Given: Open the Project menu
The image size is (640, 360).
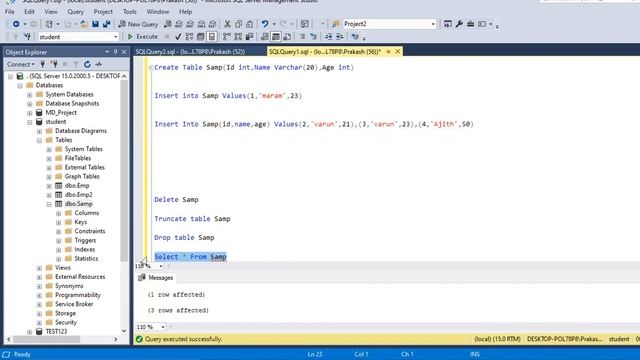Looking at the screenshot, I should point(103,11).
